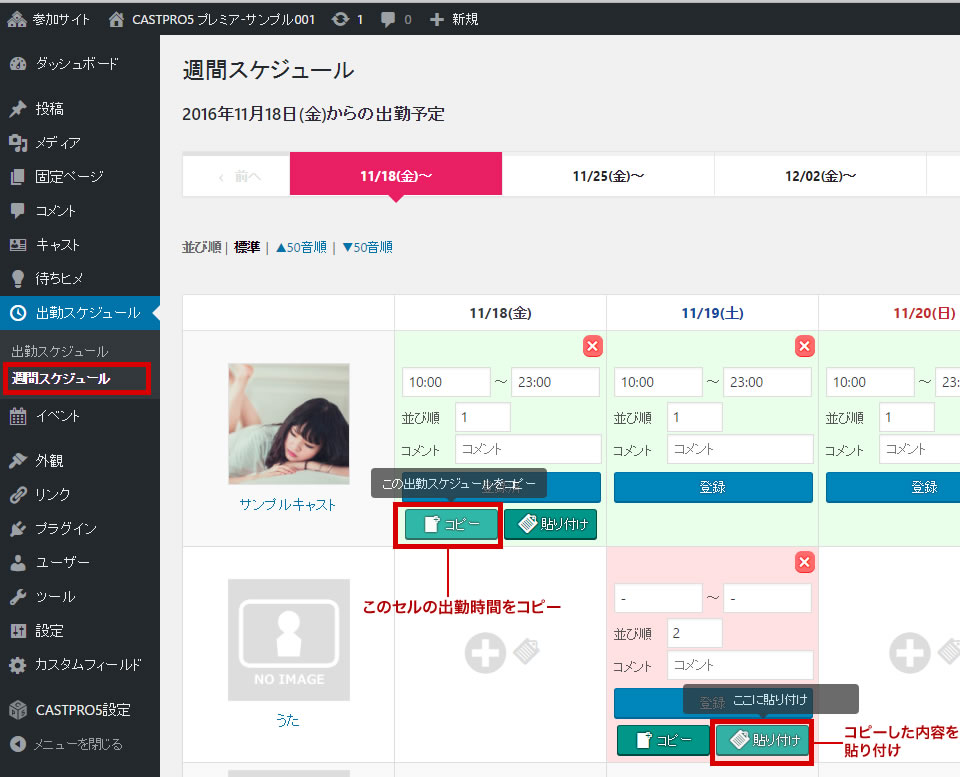
Task: Go to 固定ページ in sidebar
Action: coord(80,176)
